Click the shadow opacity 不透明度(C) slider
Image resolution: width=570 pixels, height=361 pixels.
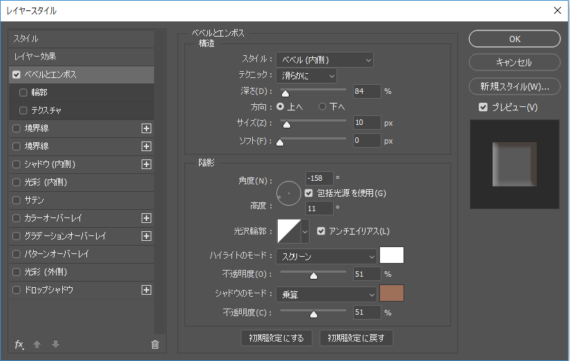click(313, 314)
